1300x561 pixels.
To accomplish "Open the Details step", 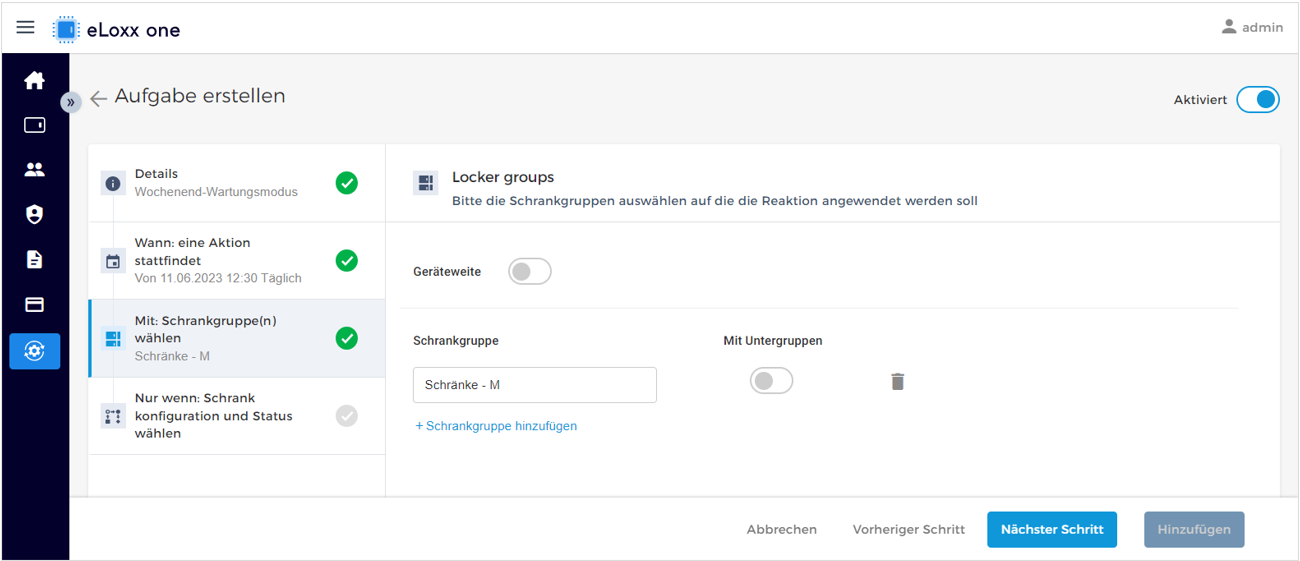I will click(237, 182).
